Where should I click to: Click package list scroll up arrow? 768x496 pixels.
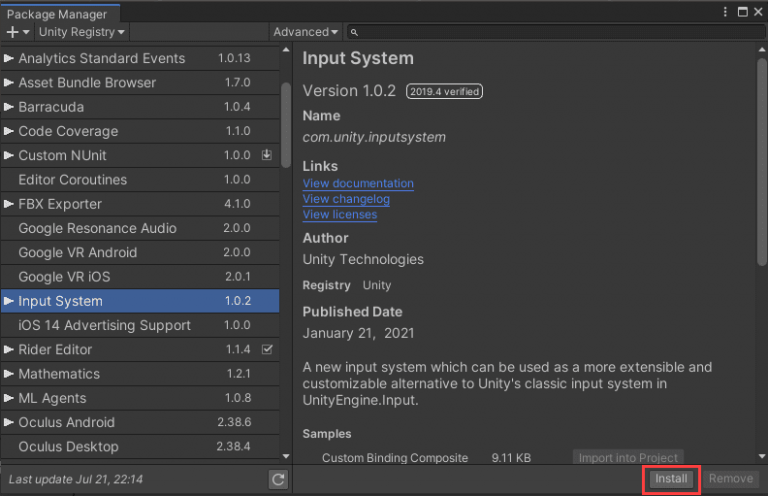click(x=286, y=50)
